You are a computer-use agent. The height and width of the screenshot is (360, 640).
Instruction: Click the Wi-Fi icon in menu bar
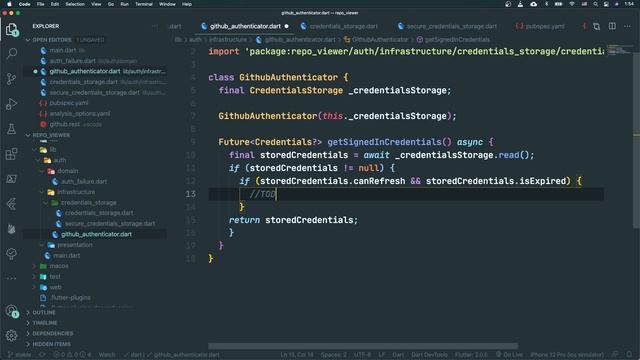(x=572, y=4)
